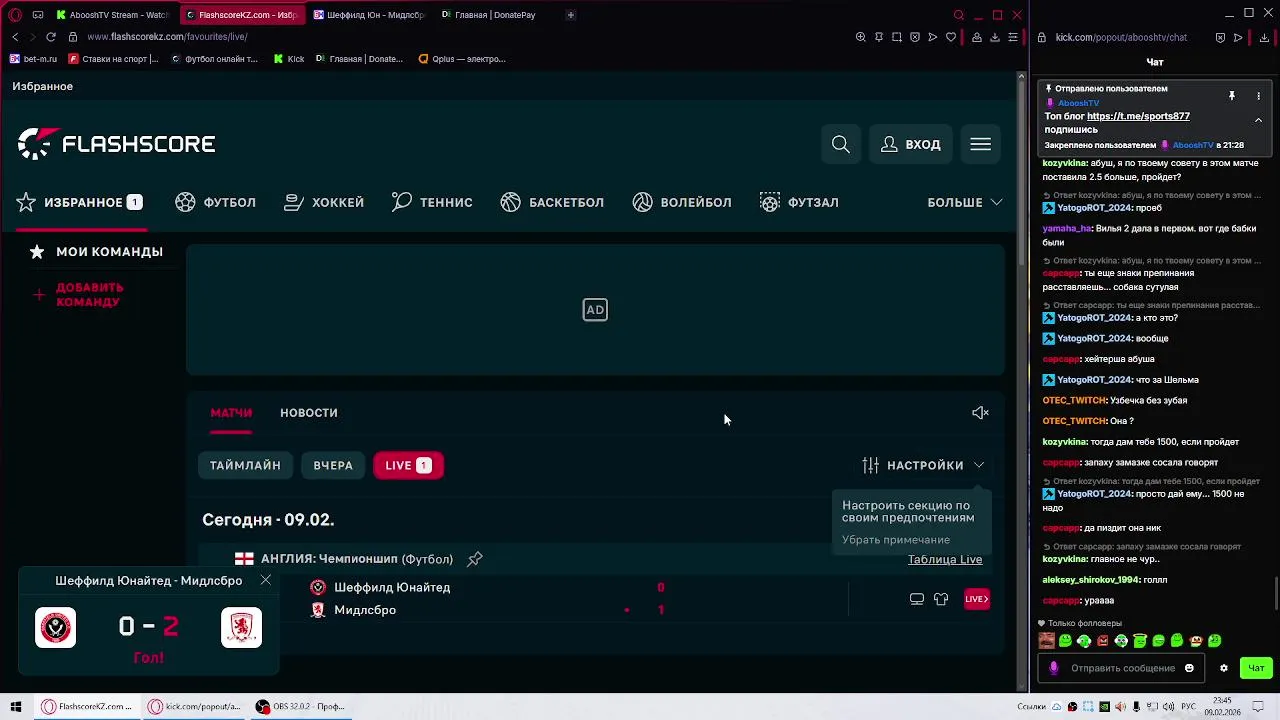This screenshot has width=1280, height=720.
Task: Open the Flashscore search icon
Action: tap(841, 145)
